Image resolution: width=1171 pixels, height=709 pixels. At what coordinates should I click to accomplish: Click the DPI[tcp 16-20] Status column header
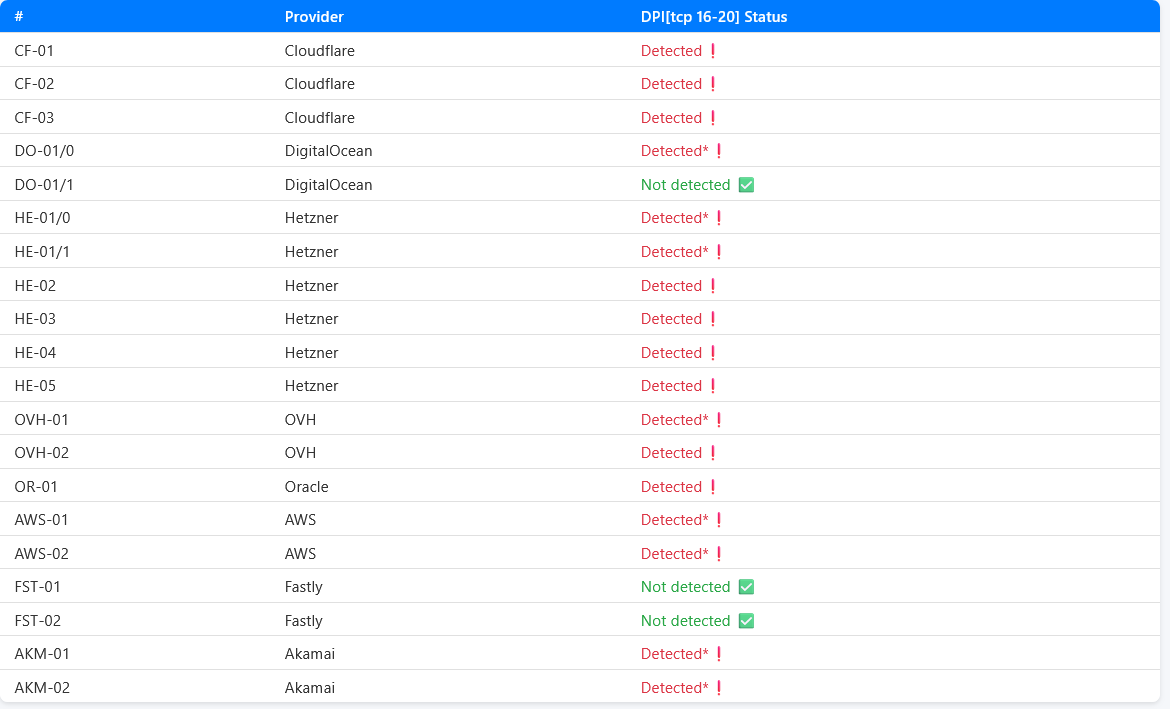click(713, 17)
